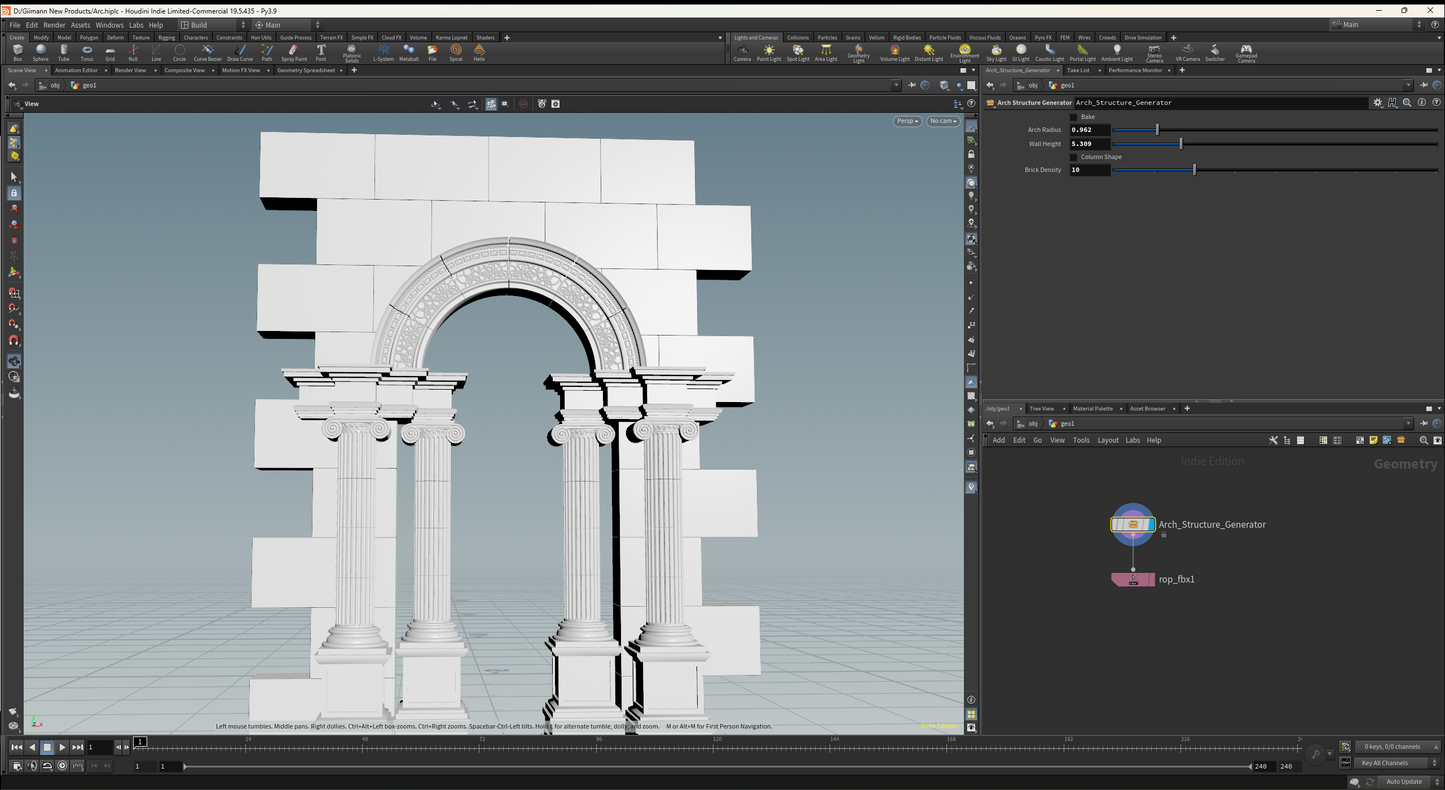Open the Persp viewport dropdown
The height and width of the screenshot is (790, 1445).
[908, 121]
